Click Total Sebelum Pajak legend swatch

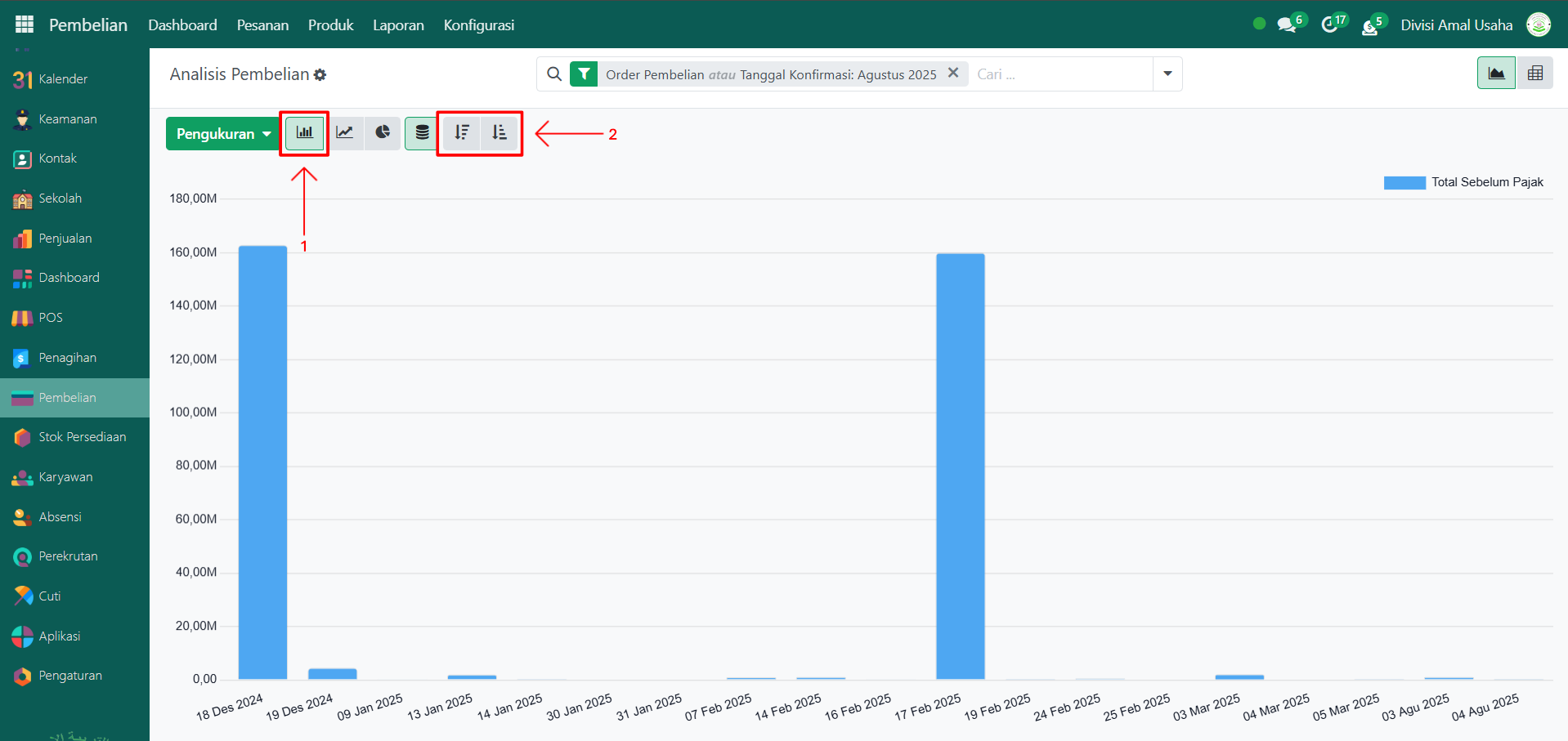click(1404, 183)
